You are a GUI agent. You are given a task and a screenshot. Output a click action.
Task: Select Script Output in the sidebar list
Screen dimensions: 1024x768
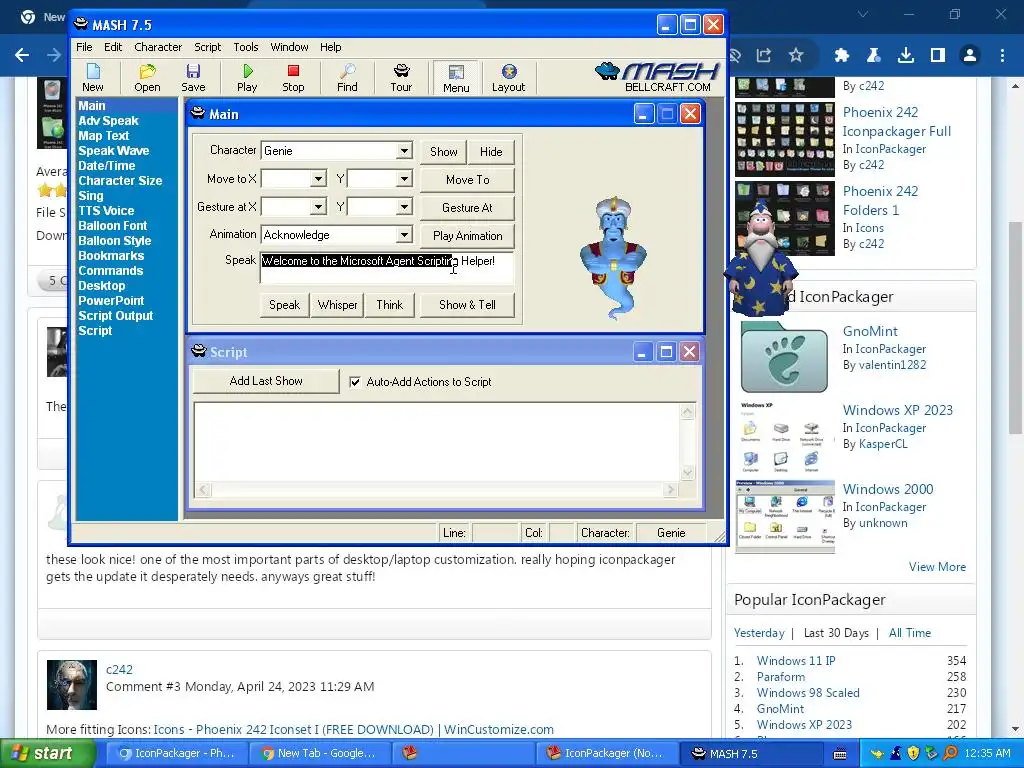tap(116, 316)
